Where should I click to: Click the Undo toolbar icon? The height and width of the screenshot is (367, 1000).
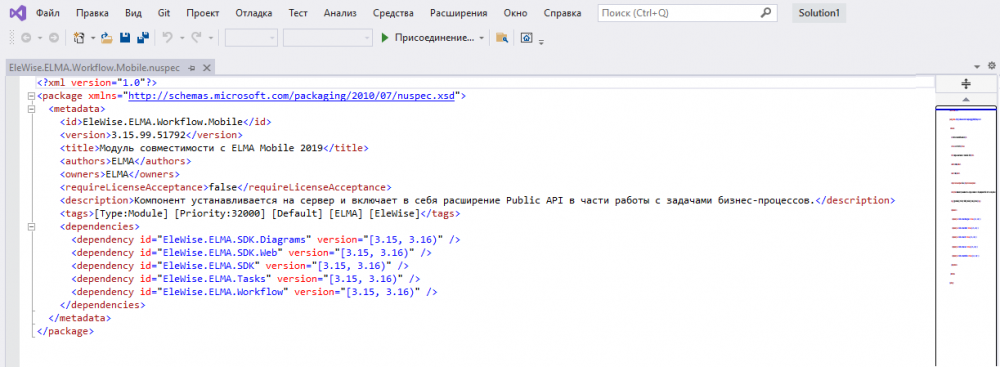tap(168, 38)
